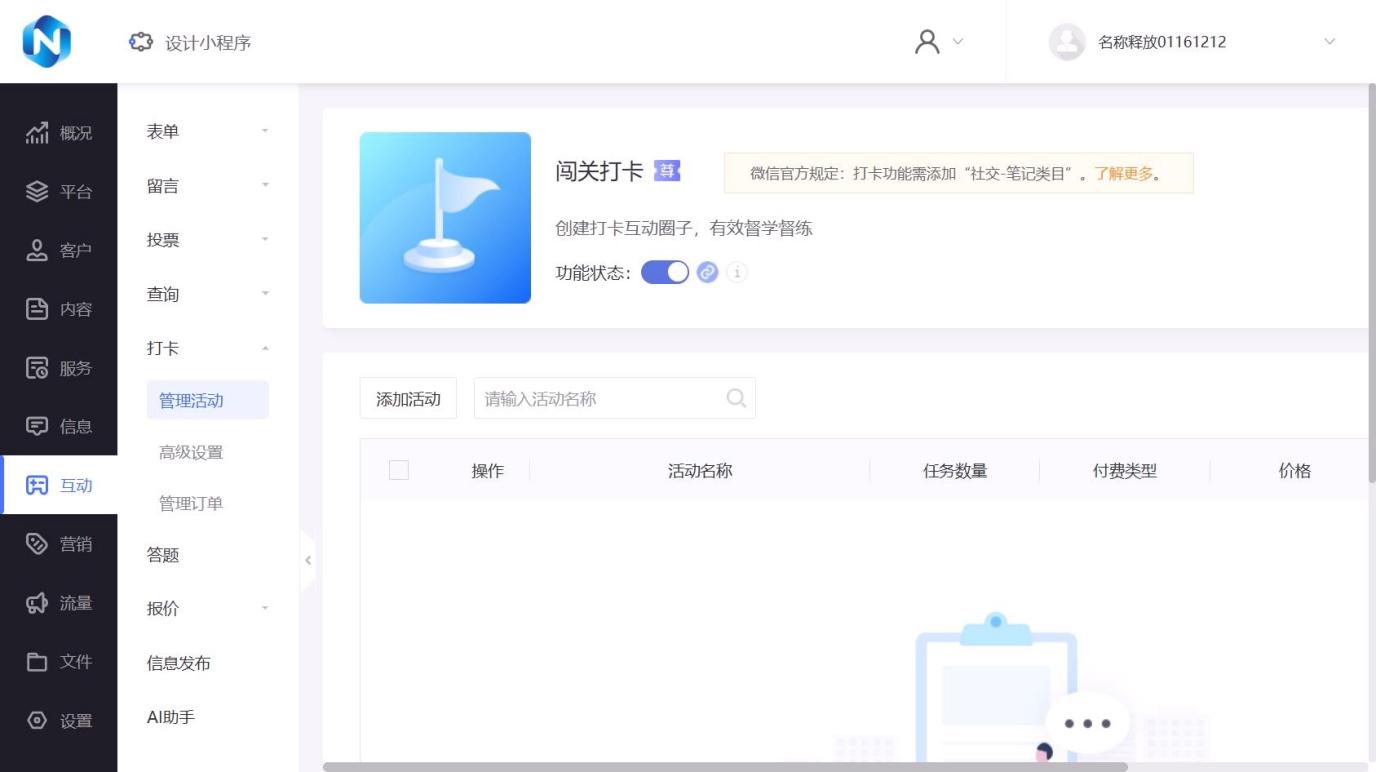
Task: Click the search magnifier icon
Action: pyautogui.click(x=736, y=399)
